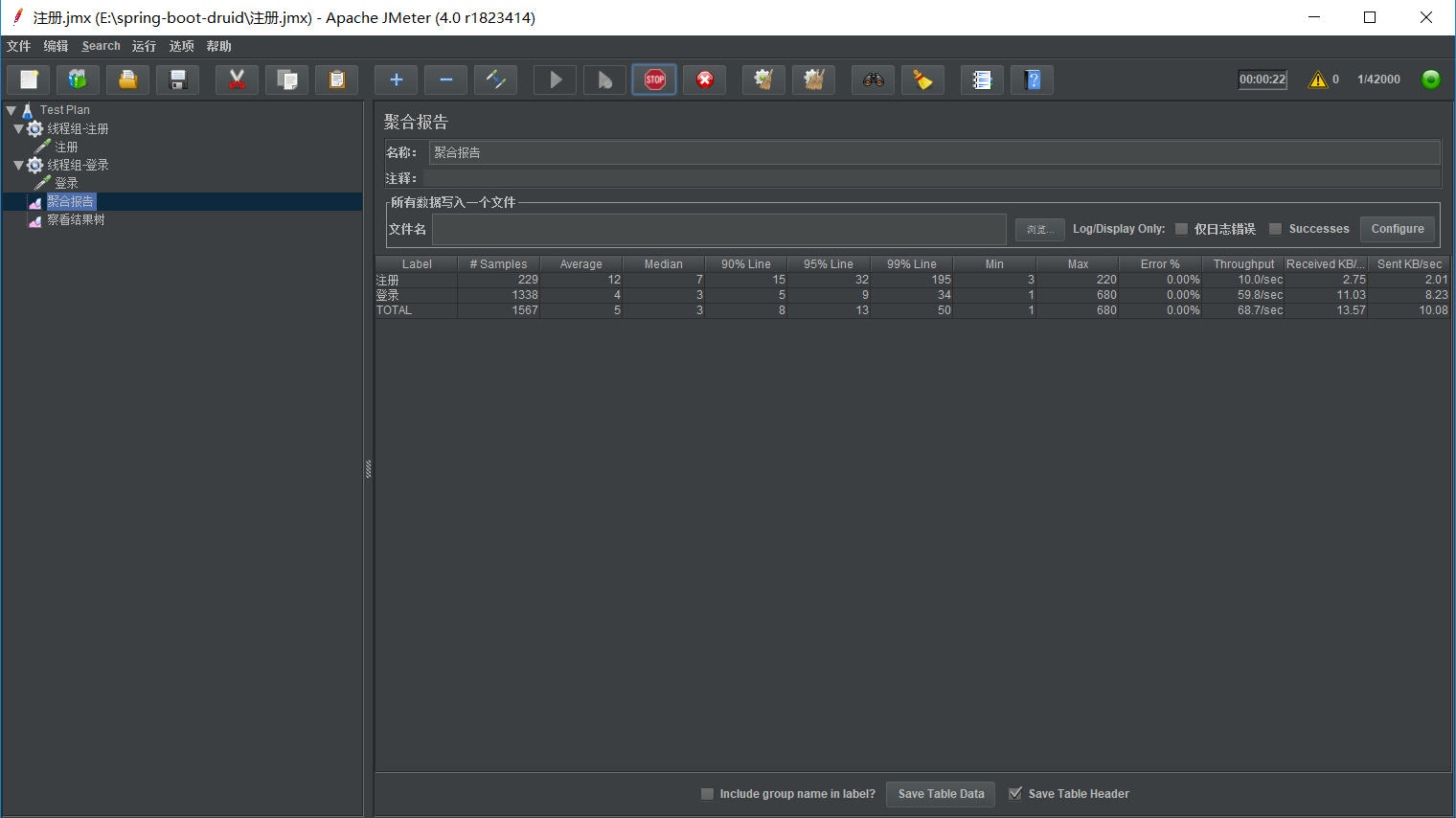Click the Open file folder icon
This screenshot has width=1456, height=818.
point(128,80)
